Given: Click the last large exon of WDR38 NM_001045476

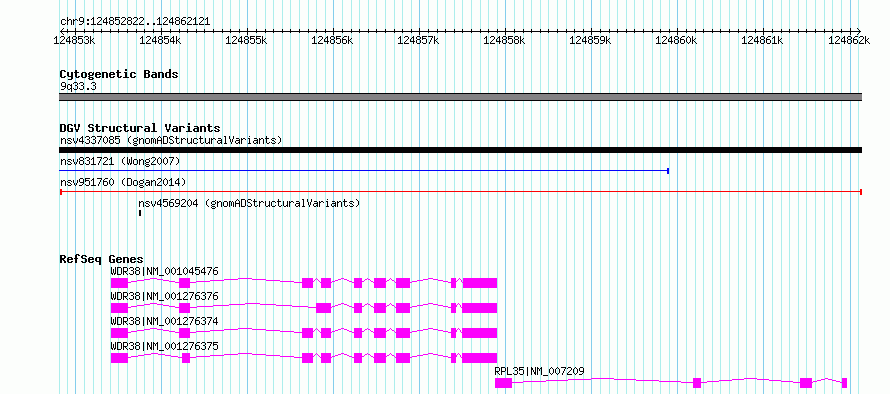Looking at the screenshot, I should point(480,283).
